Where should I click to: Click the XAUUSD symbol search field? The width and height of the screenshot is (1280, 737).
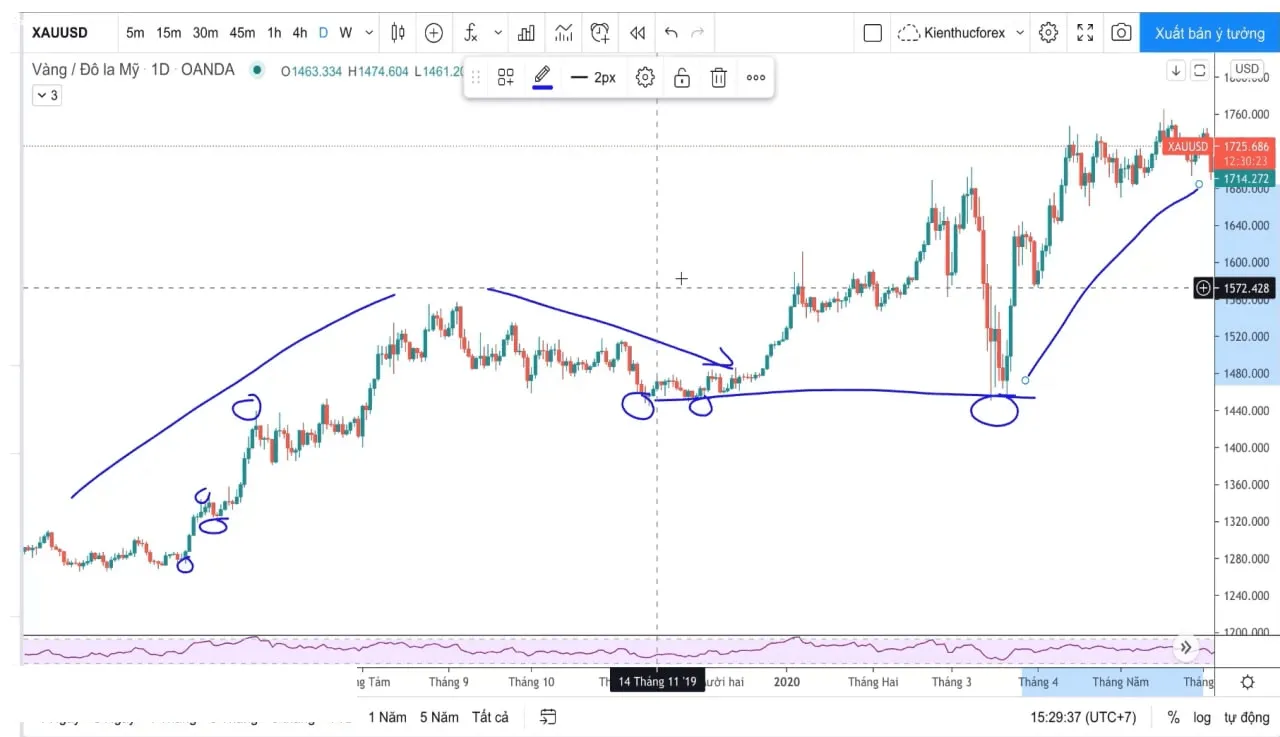pyautogui.click(x=60, y=33)
